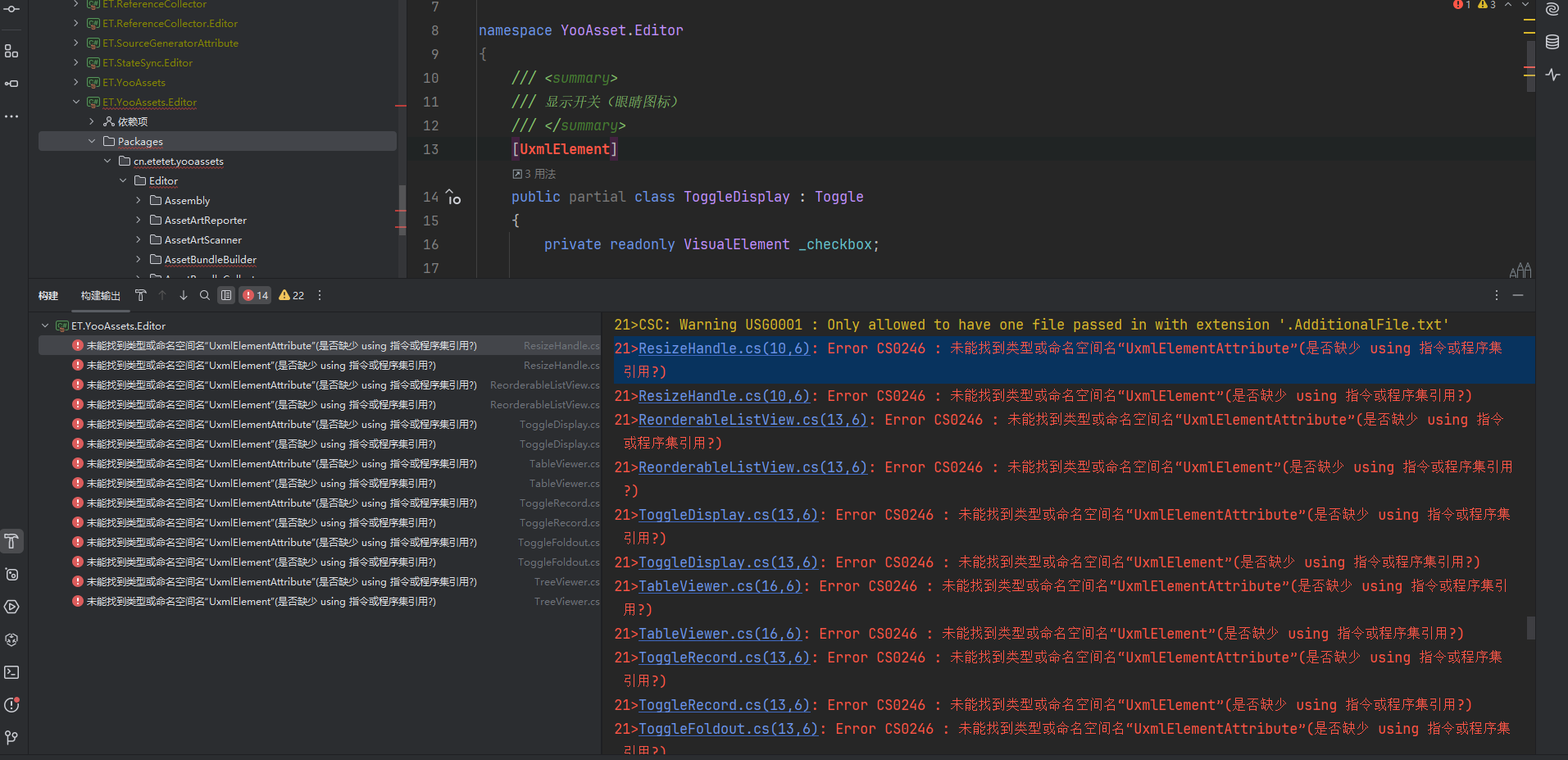Open the Database tool window

[1552, 42]
